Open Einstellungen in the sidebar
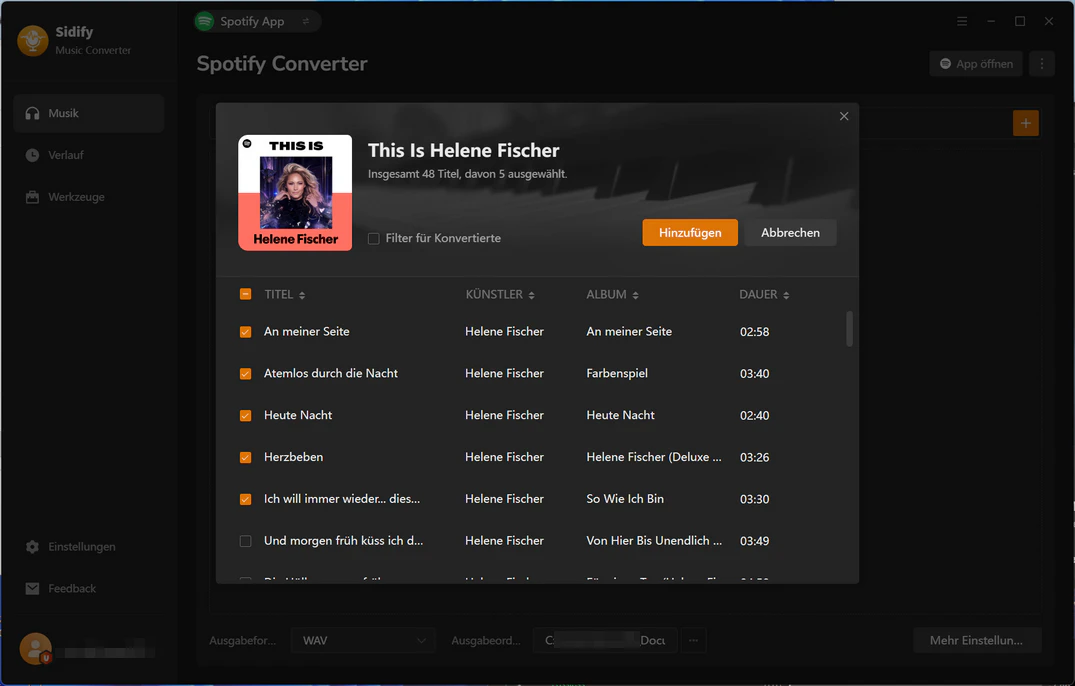 [x=88, y=546]
